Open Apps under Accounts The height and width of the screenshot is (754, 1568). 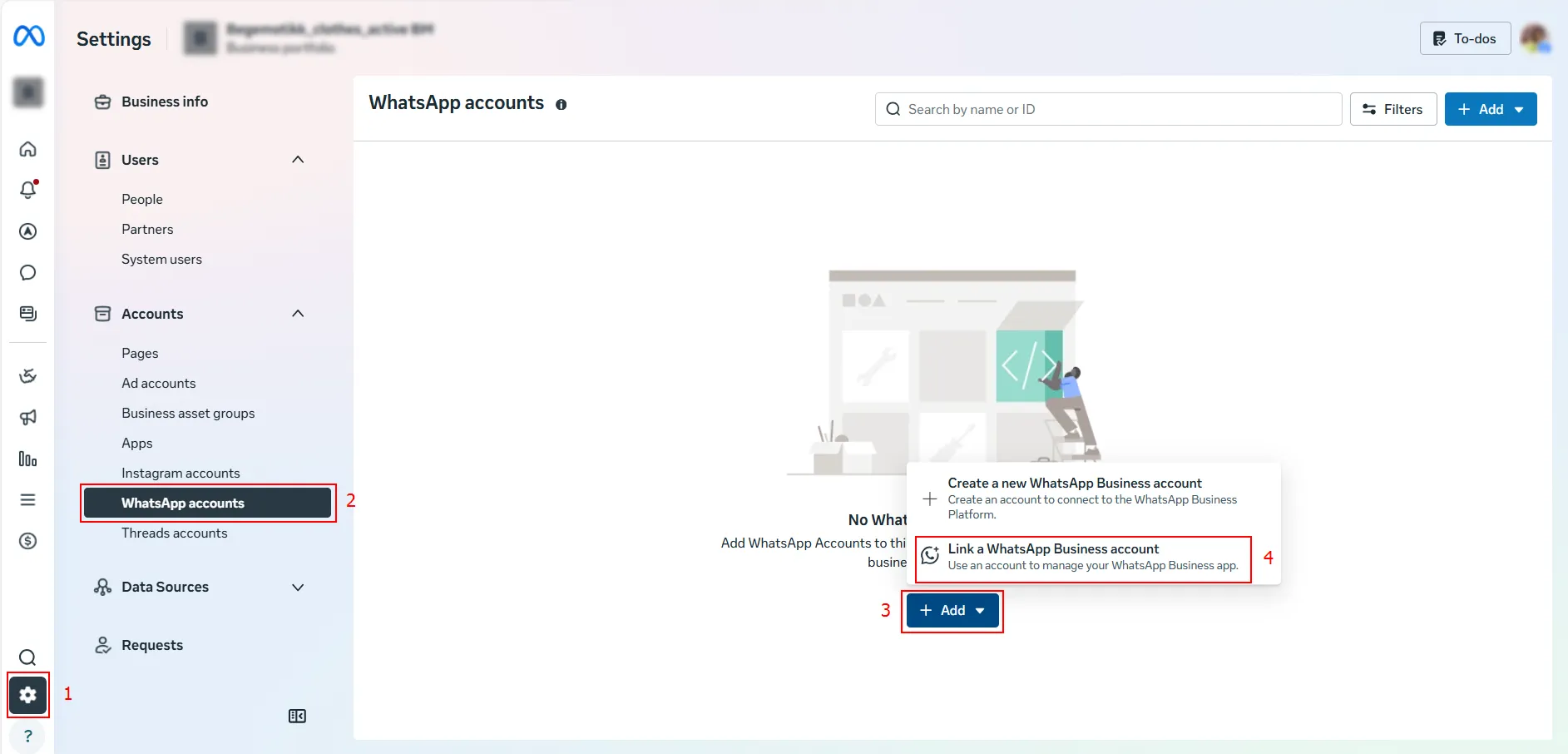(x=137, y=444)
